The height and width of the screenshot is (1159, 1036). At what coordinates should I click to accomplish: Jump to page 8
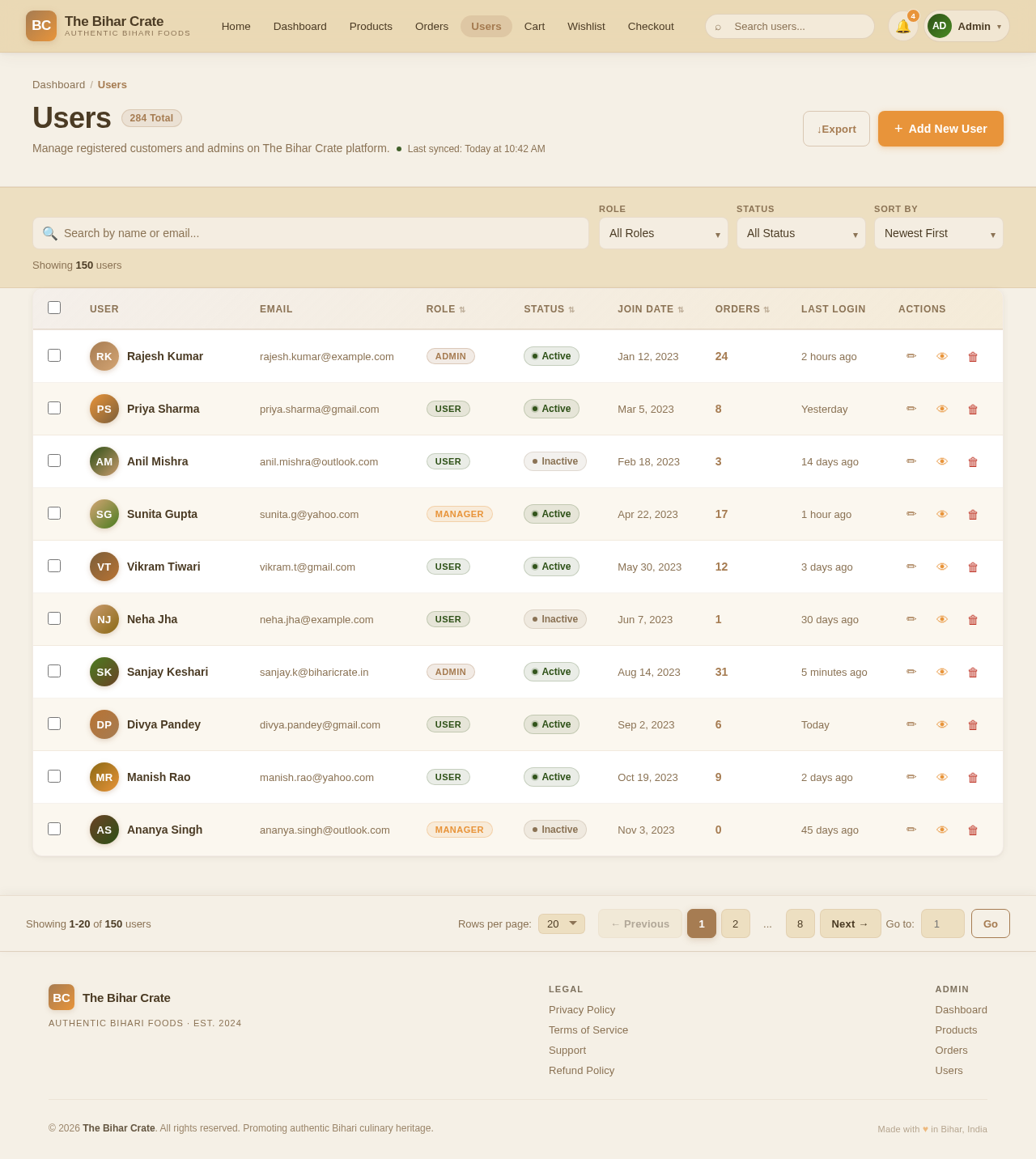800,923
